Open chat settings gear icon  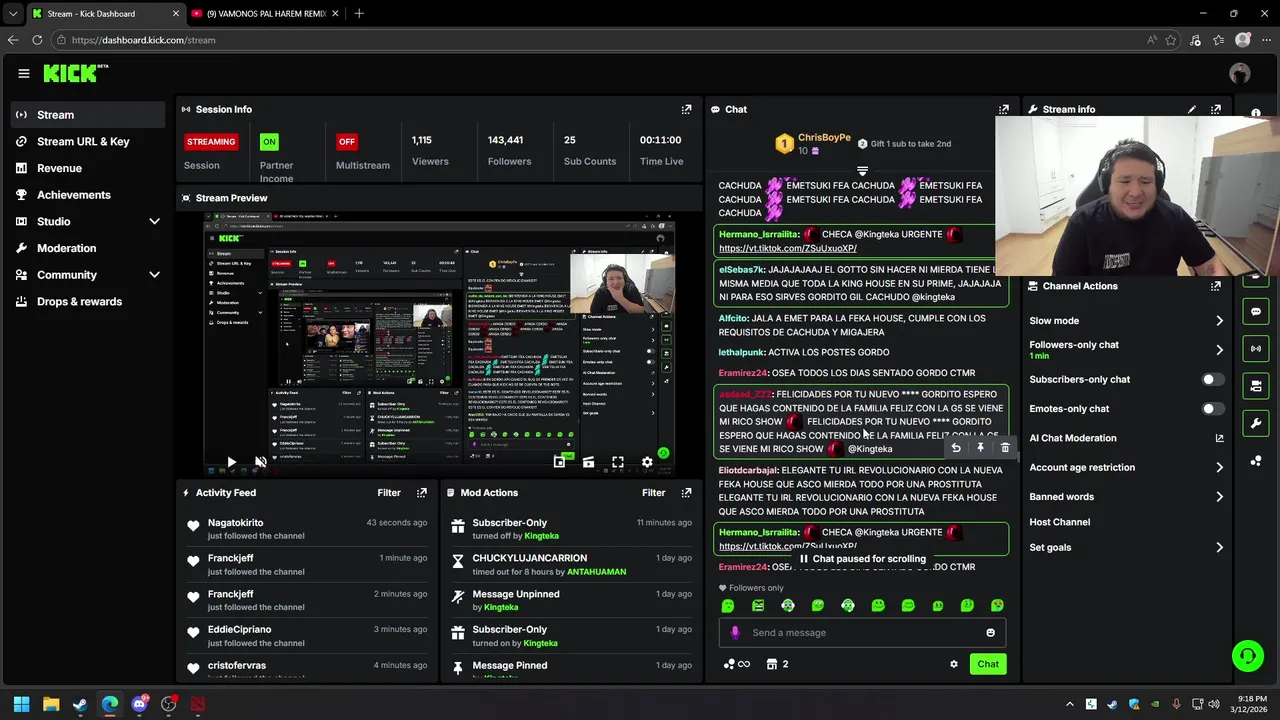[x=953, y=664]
